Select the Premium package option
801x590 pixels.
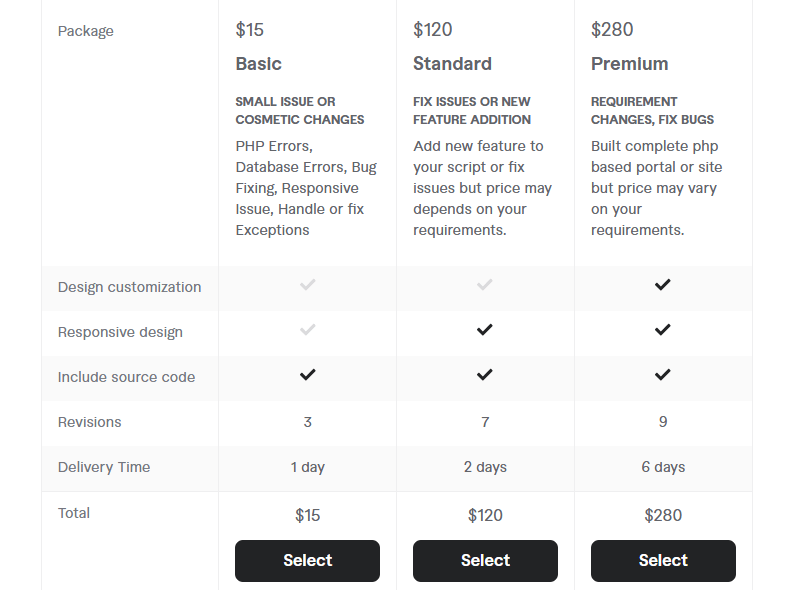point(663,560)
